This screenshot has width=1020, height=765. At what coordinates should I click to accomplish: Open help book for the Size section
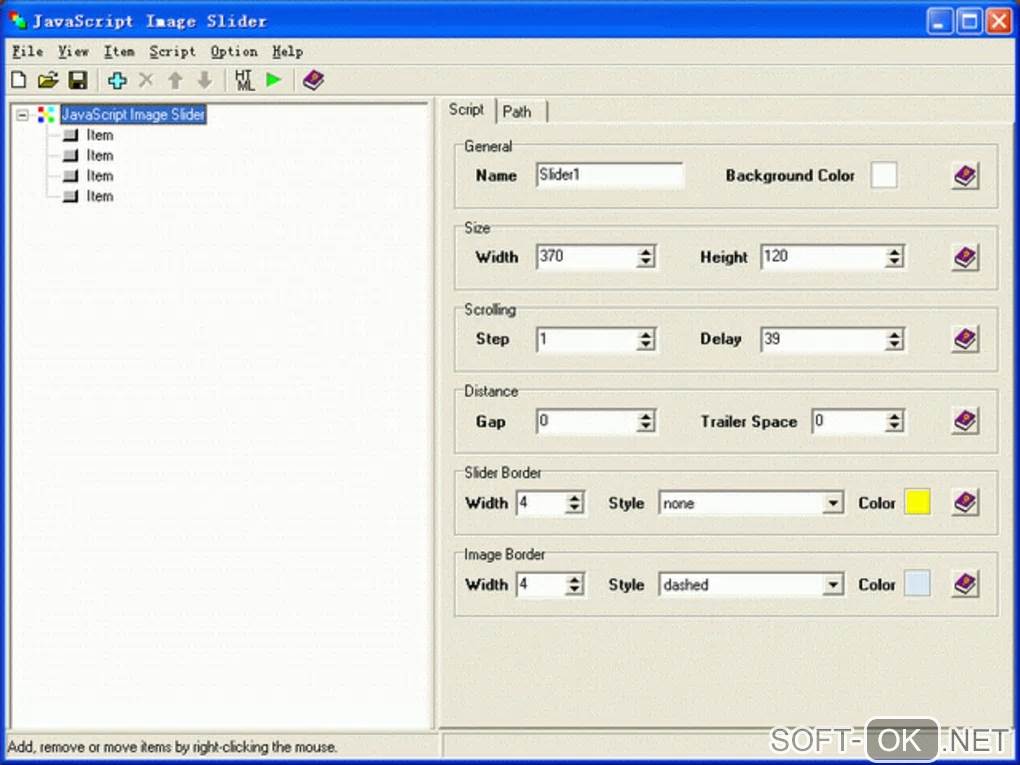click(x=965, y=258)
